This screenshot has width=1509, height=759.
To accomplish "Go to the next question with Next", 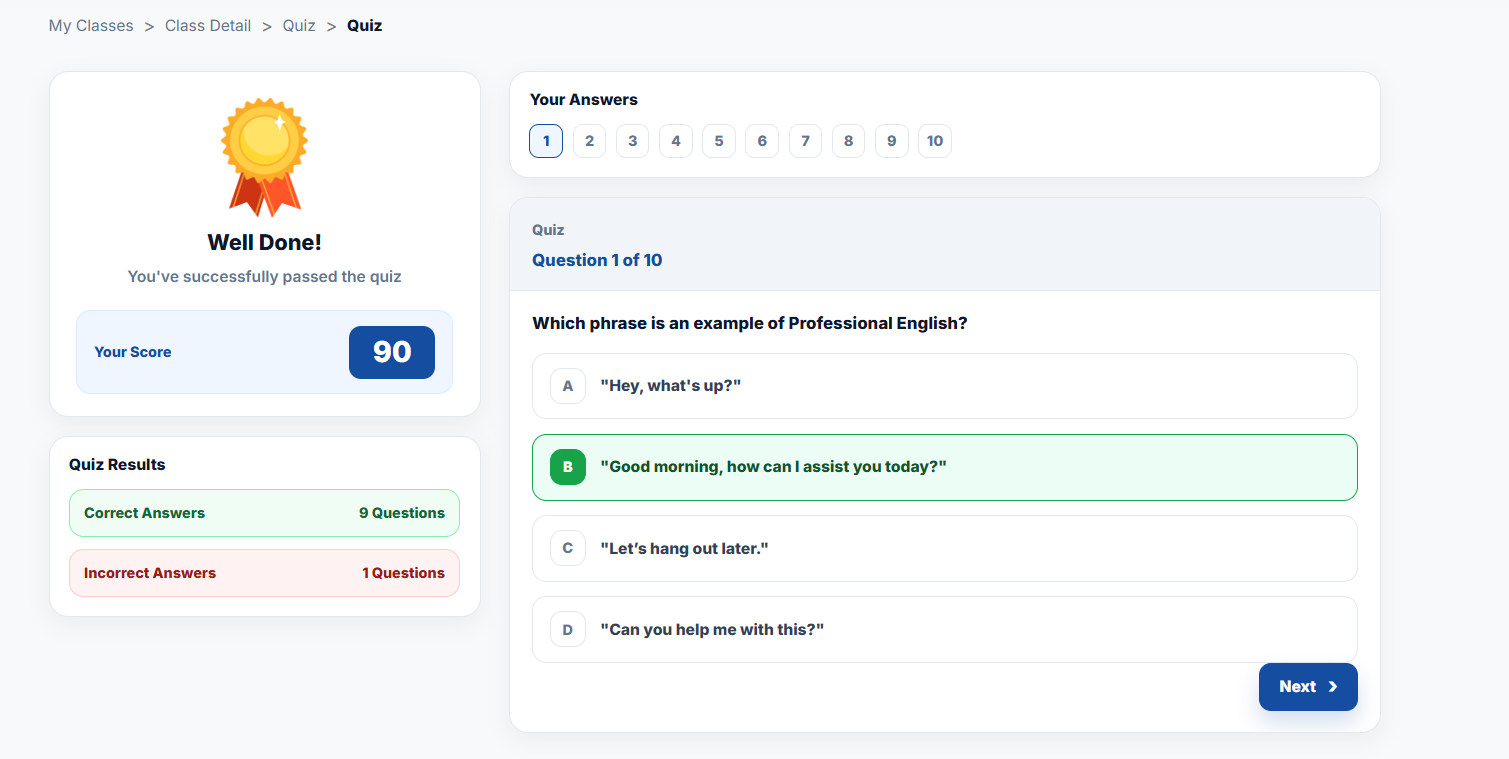I will point(1308,687).
